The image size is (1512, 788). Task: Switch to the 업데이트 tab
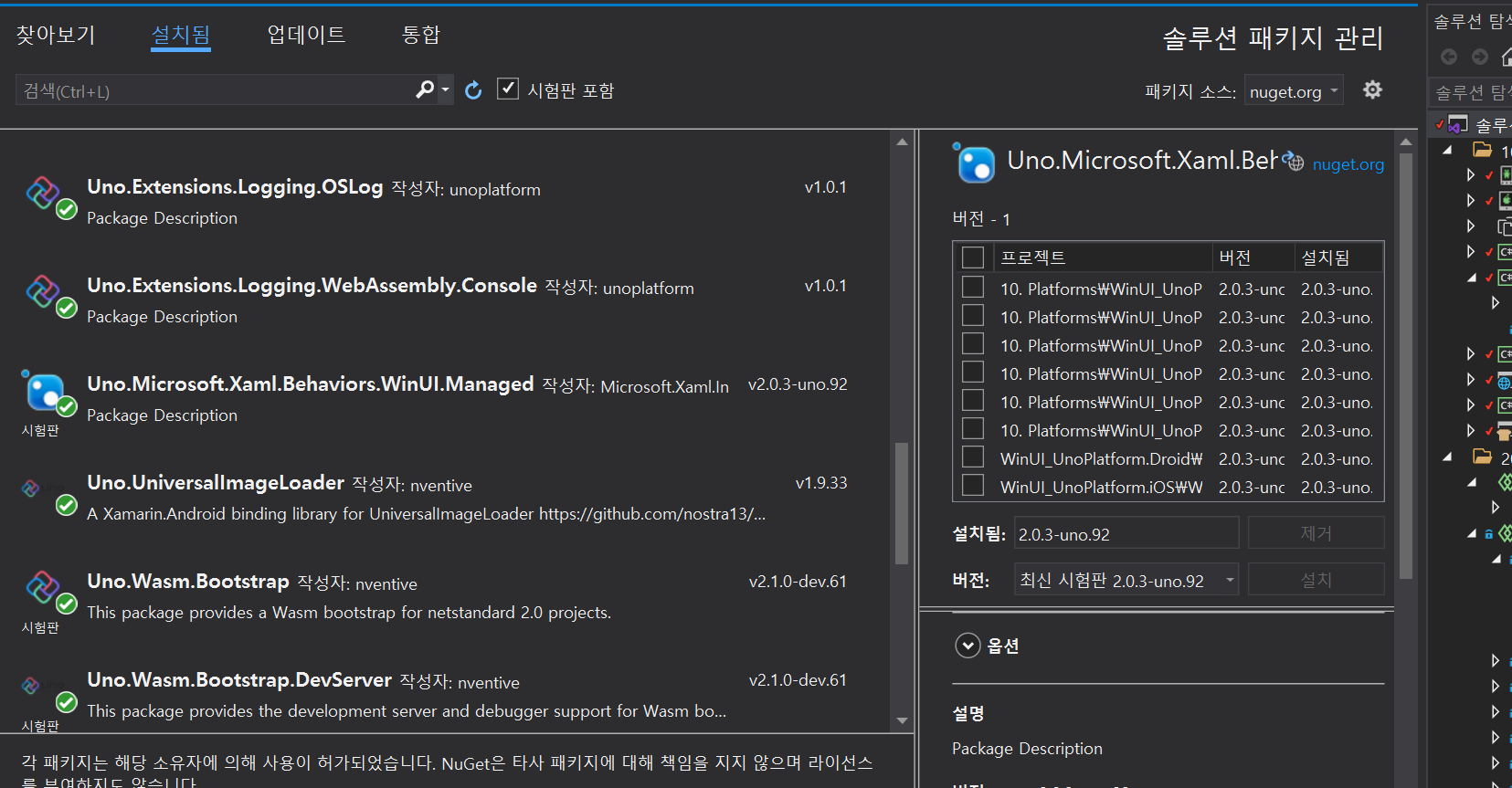click(306, 35)
